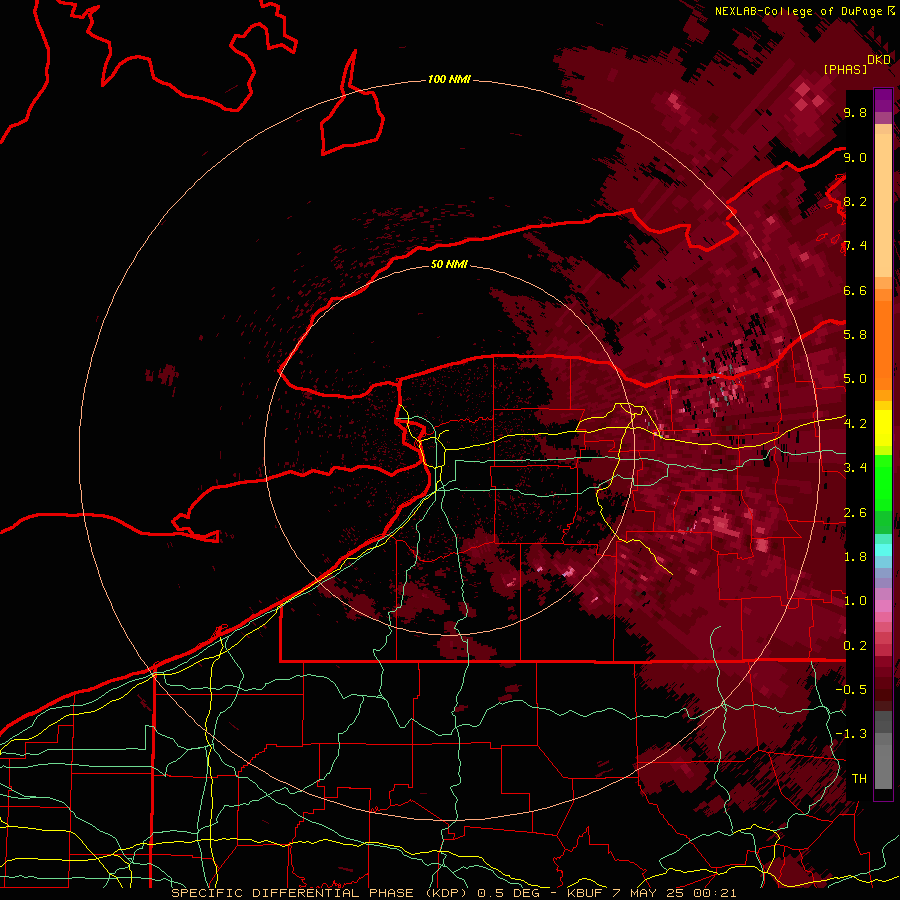The image size is (900, 900).
Task: Click the 50 NMI range ring label
Action: [449, 264]
